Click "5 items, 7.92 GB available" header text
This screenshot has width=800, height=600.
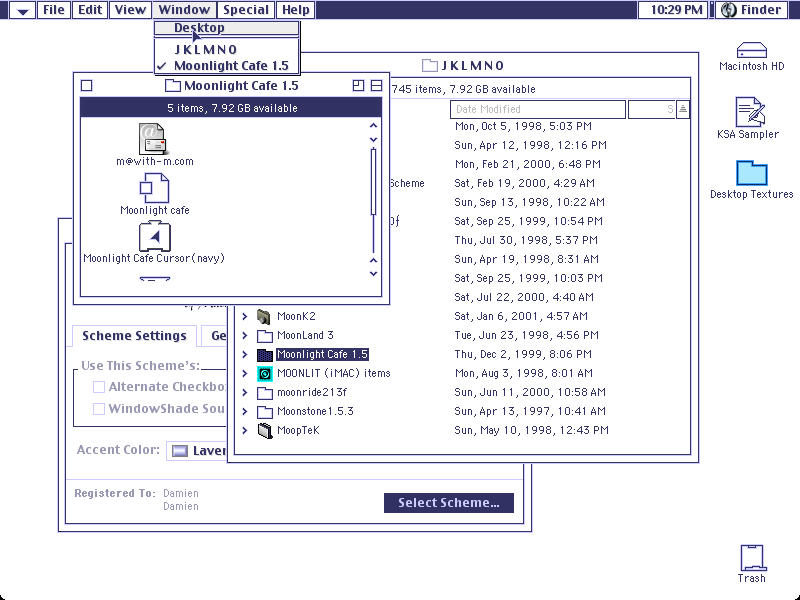pyautogui.click(x=232, y=108)
